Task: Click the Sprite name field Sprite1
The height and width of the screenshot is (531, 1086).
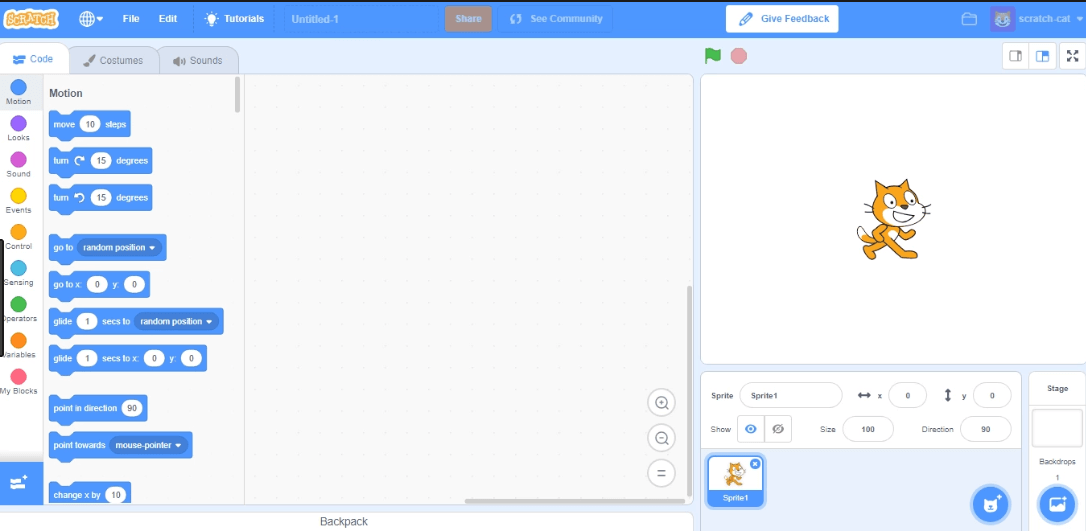Action: coord(791,395)
